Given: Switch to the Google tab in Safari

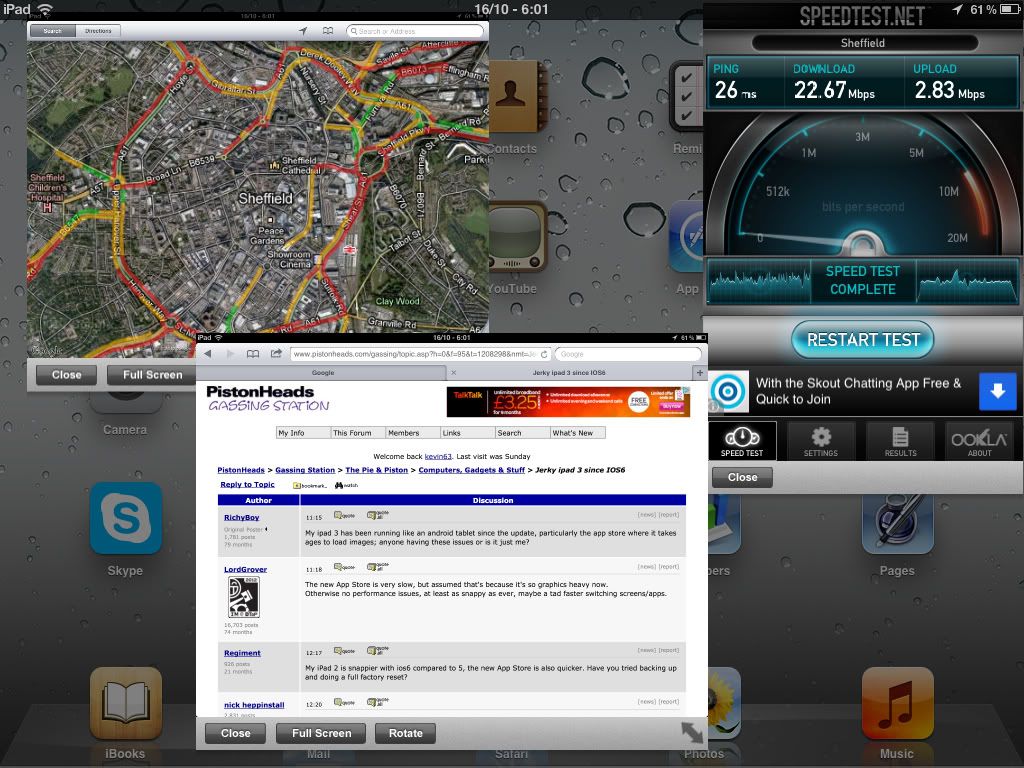Looking at the screenshot, I should pos(322,373).
